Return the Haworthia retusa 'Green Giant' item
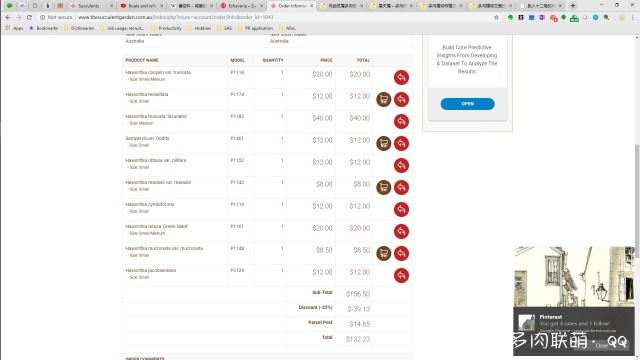Image resolution: width=640 pixels, height=360 pixels. click(x=401, y=231)
